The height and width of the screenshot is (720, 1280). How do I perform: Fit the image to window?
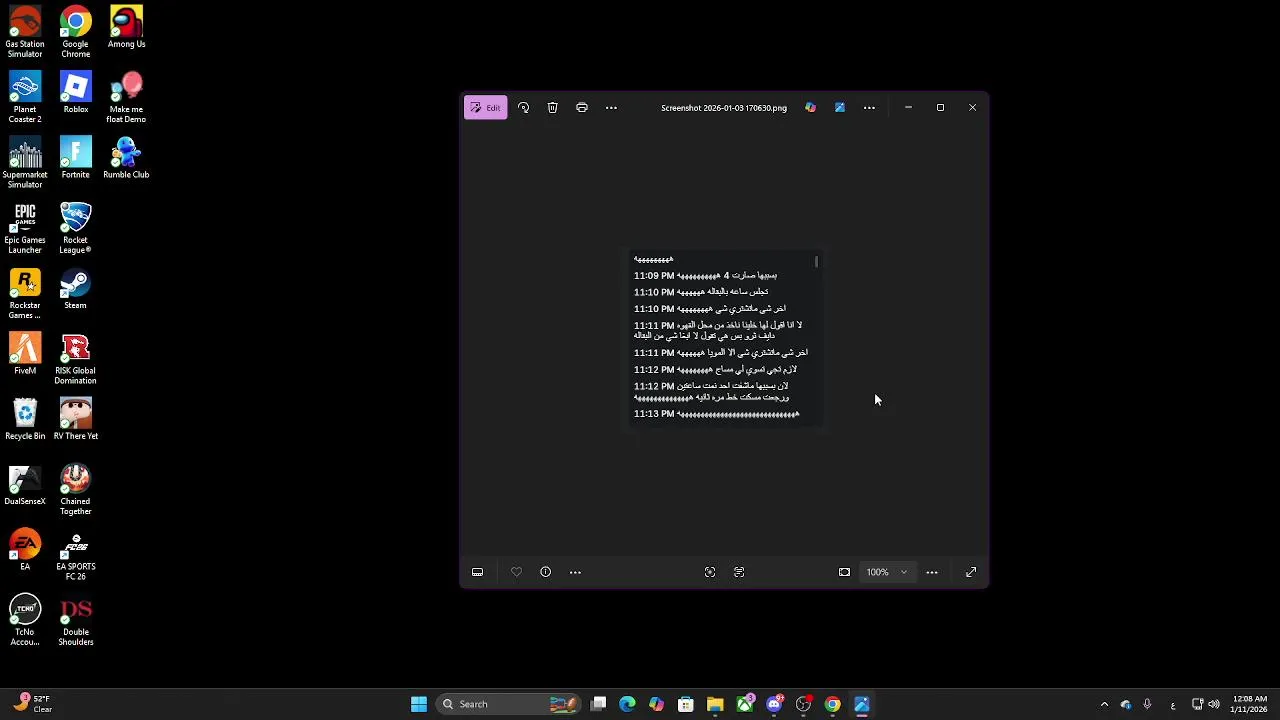(x=844, y=572)
